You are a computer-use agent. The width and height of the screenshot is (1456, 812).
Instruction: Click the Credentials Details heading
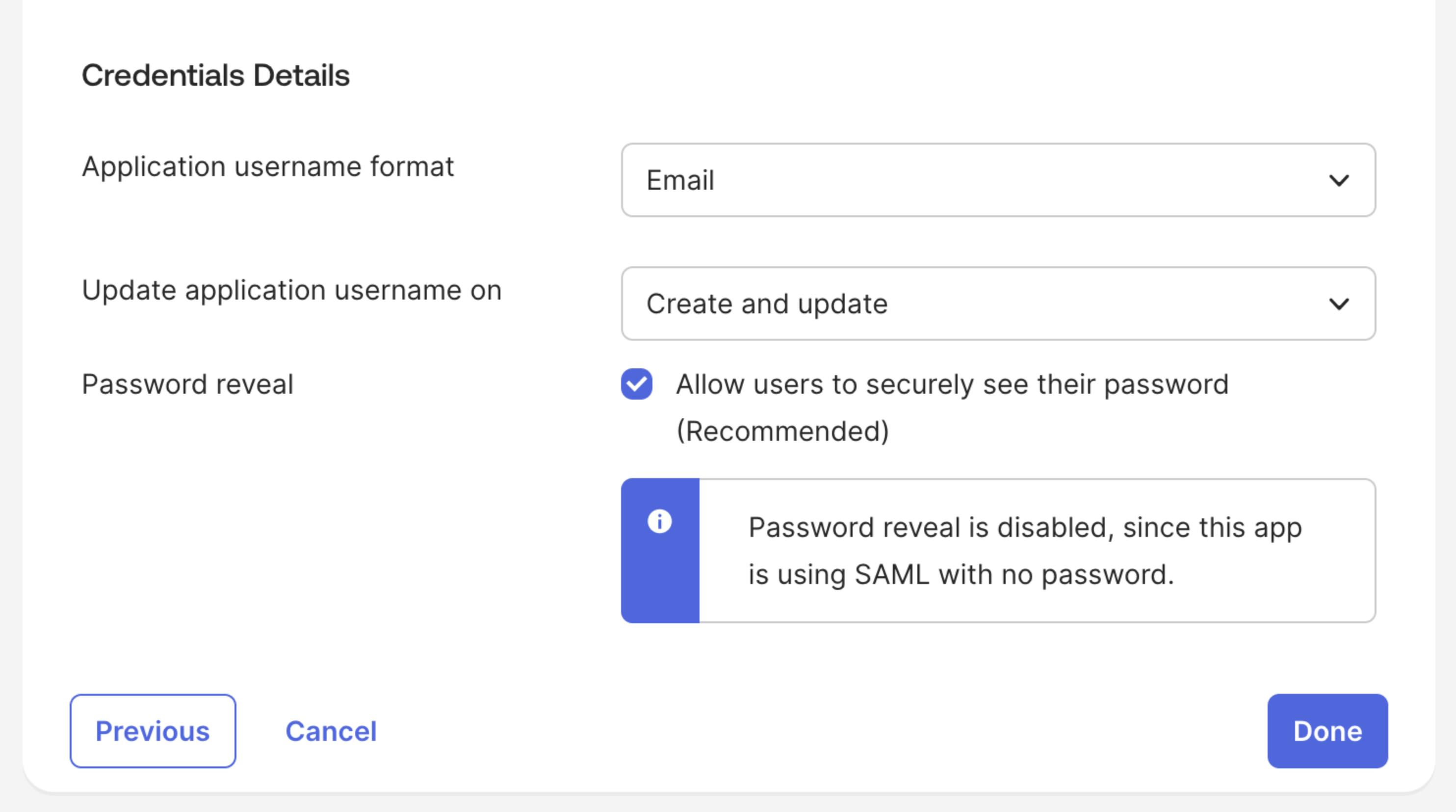(216, 74)
